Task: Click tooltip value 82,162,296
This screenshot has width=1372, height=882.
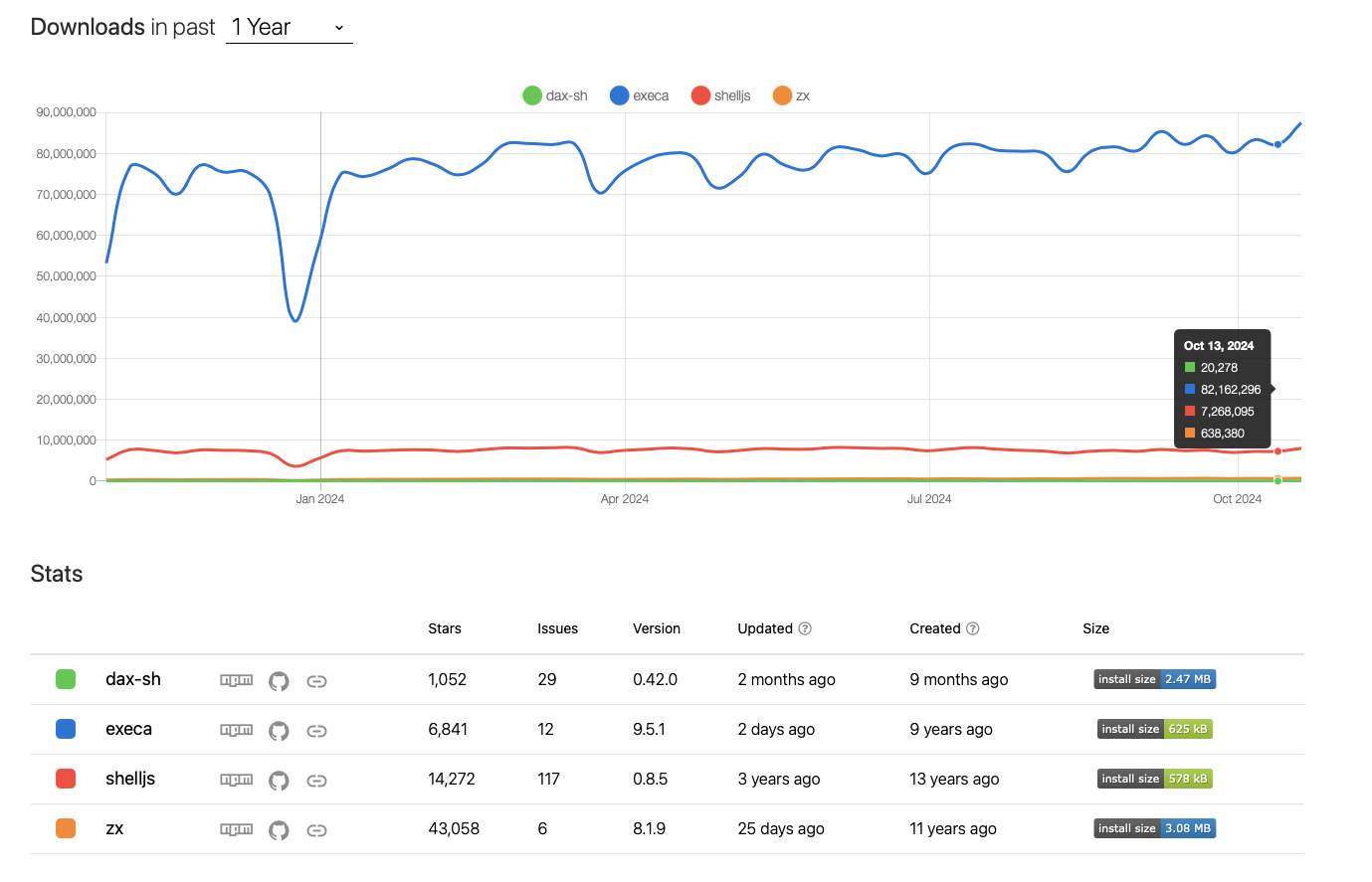Action: tap(1230, 390)
